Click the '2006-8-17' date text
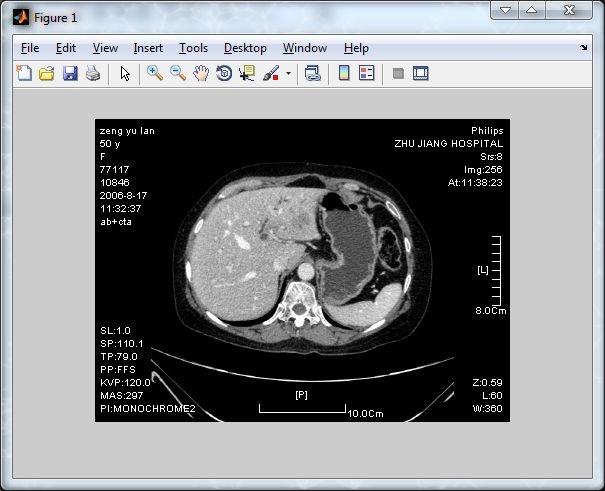The image size is (605, 491). click(123, 196)
